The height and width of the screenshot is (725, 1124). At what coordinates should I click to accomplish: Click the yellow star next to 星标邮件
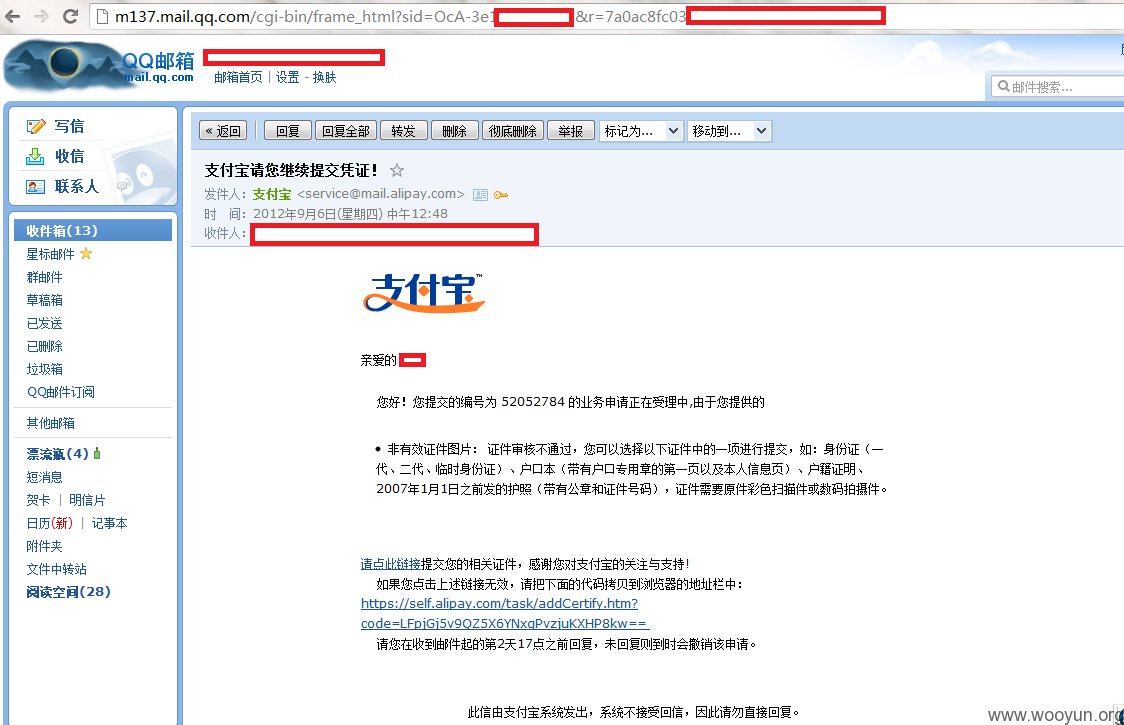(86, 253)
